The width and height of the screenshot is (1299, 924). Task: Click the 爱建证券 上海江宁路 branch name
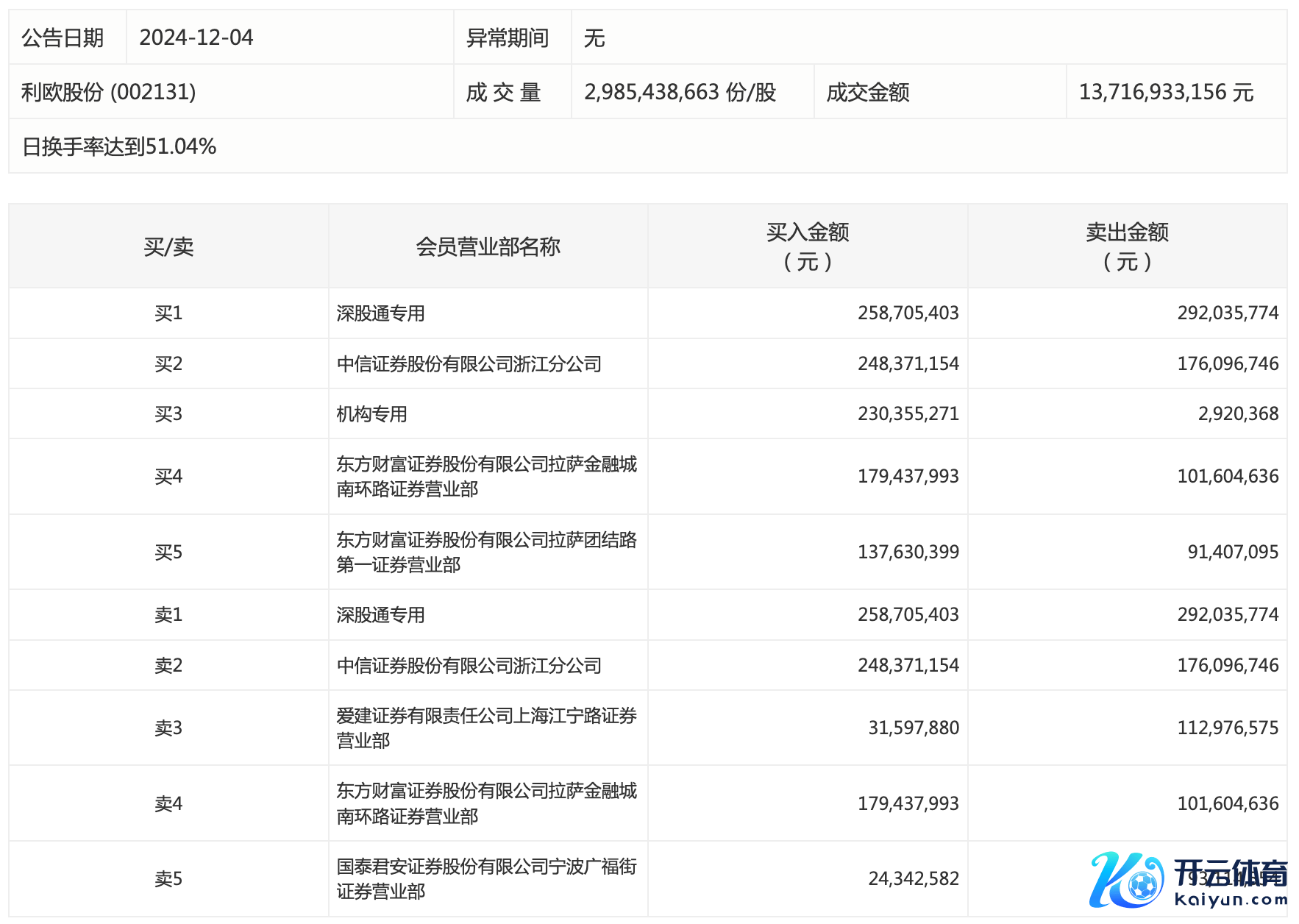pos(486,728)
